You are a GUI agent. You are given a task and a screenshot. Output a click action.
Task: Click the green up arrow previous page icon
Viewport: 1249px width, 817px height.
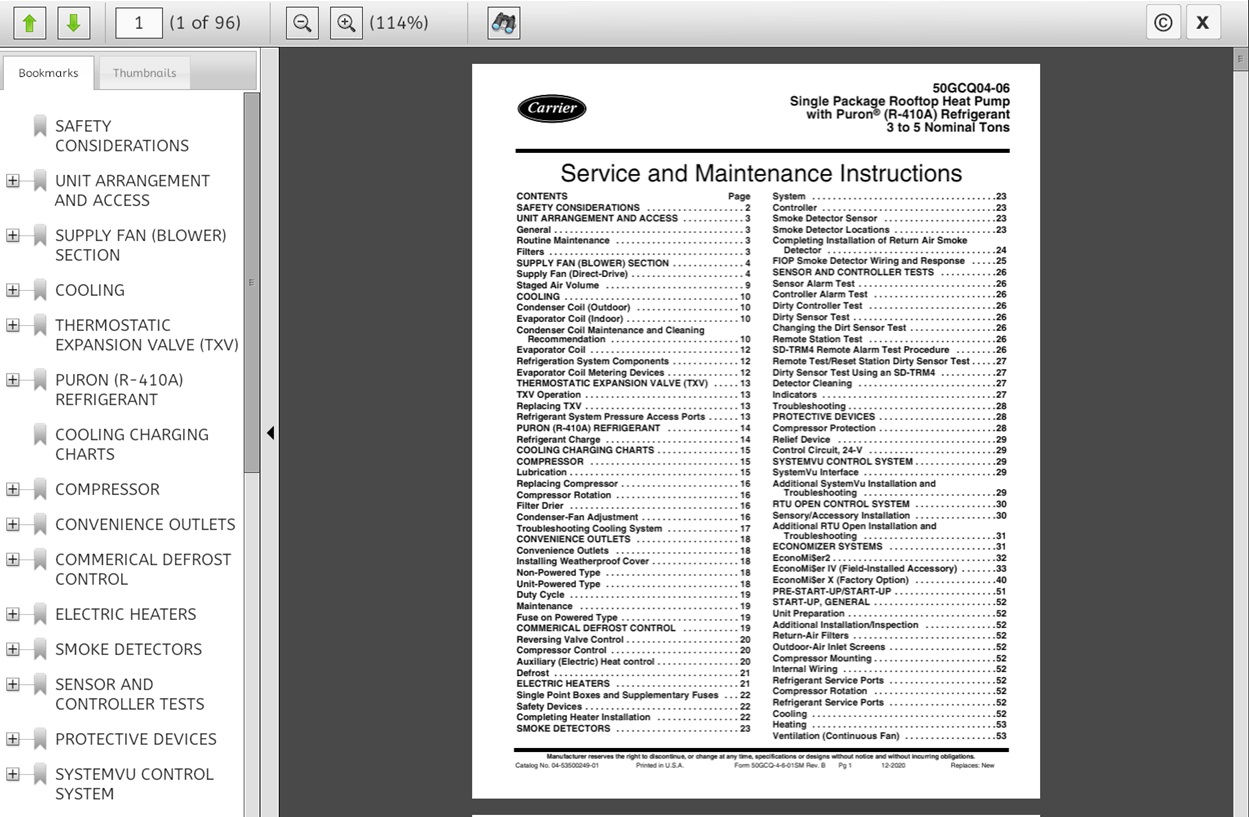[30, 23]
